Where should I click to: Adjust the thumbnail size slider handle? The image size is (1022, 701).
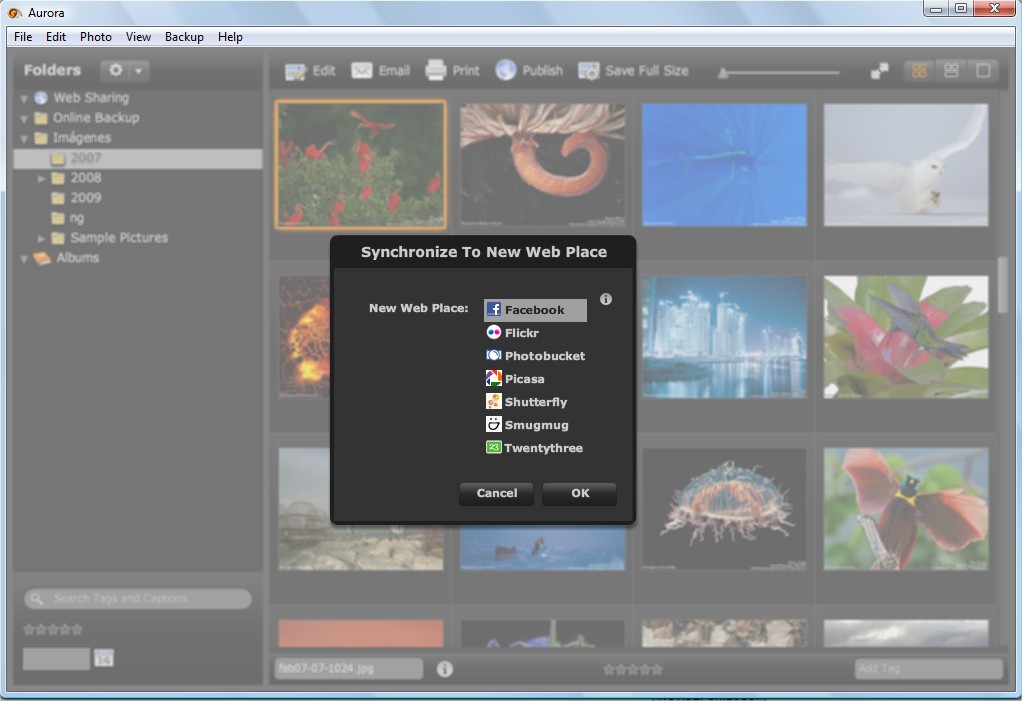(722, 73)
